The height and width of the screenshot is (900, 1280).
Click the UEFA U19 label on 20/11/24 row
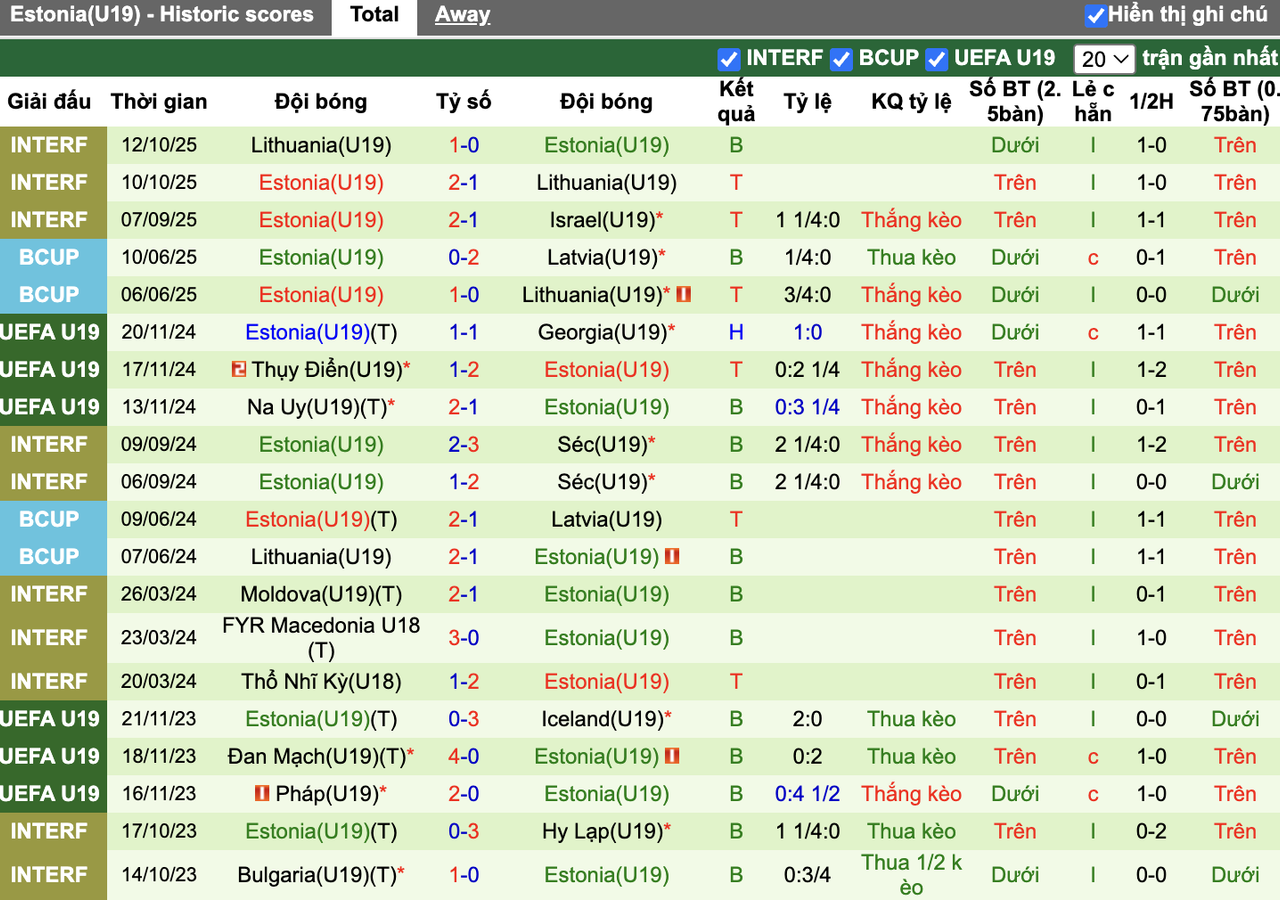click(49, 333)
